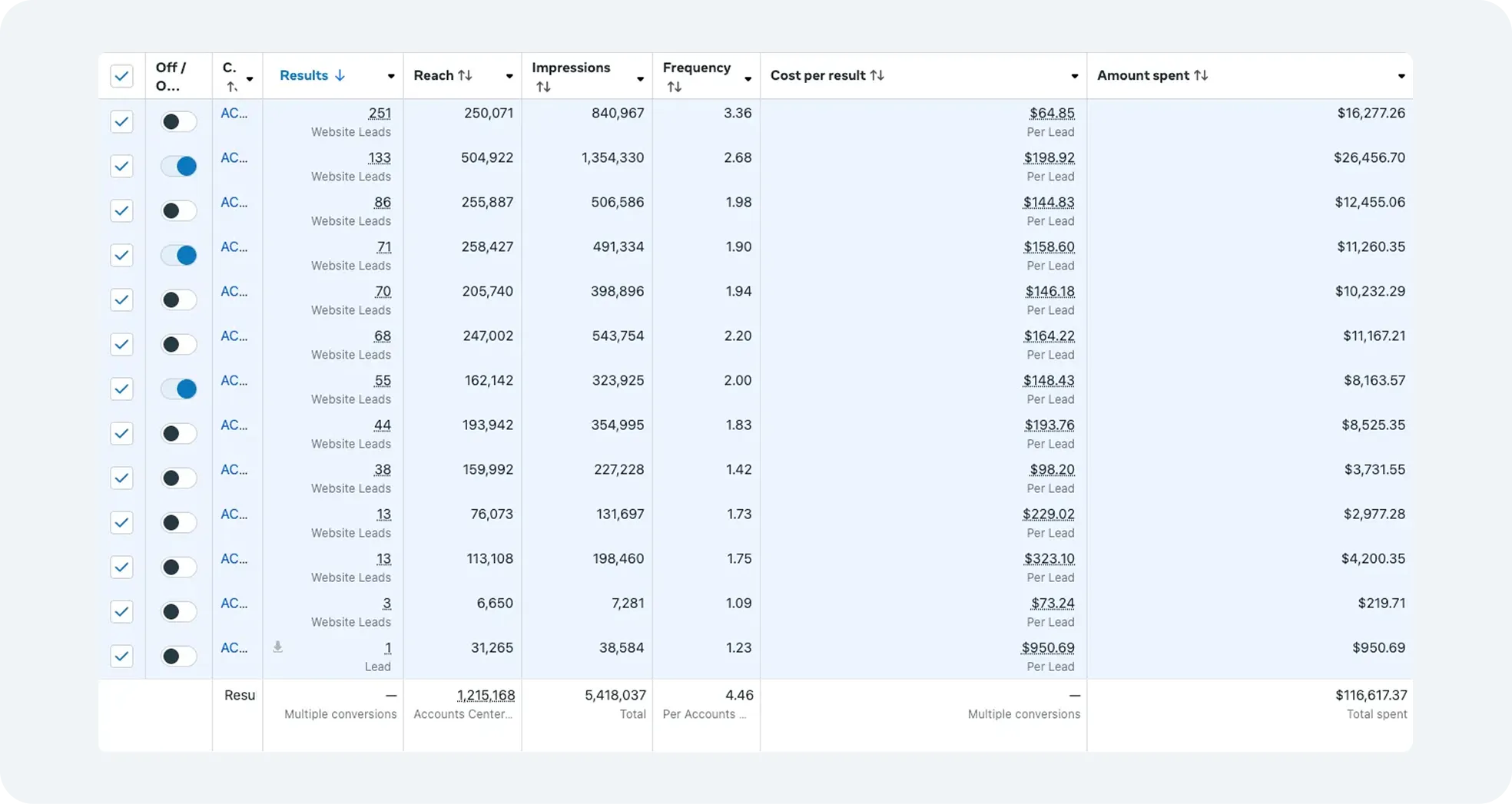1512x804 pixels.
Task: Open campaign link in the 86 results row
Action: tap(234, 202)
